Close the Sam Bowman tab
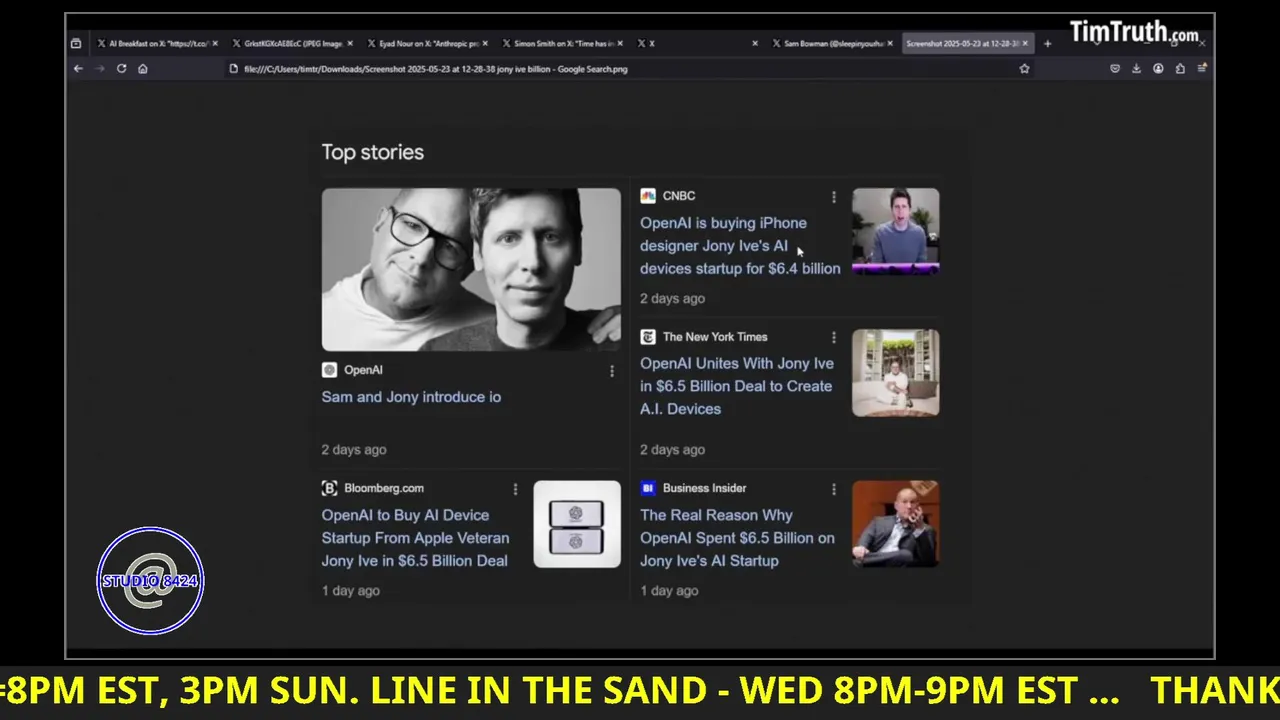Screen dimensions: 1280x720 click(x=890, y=44)
